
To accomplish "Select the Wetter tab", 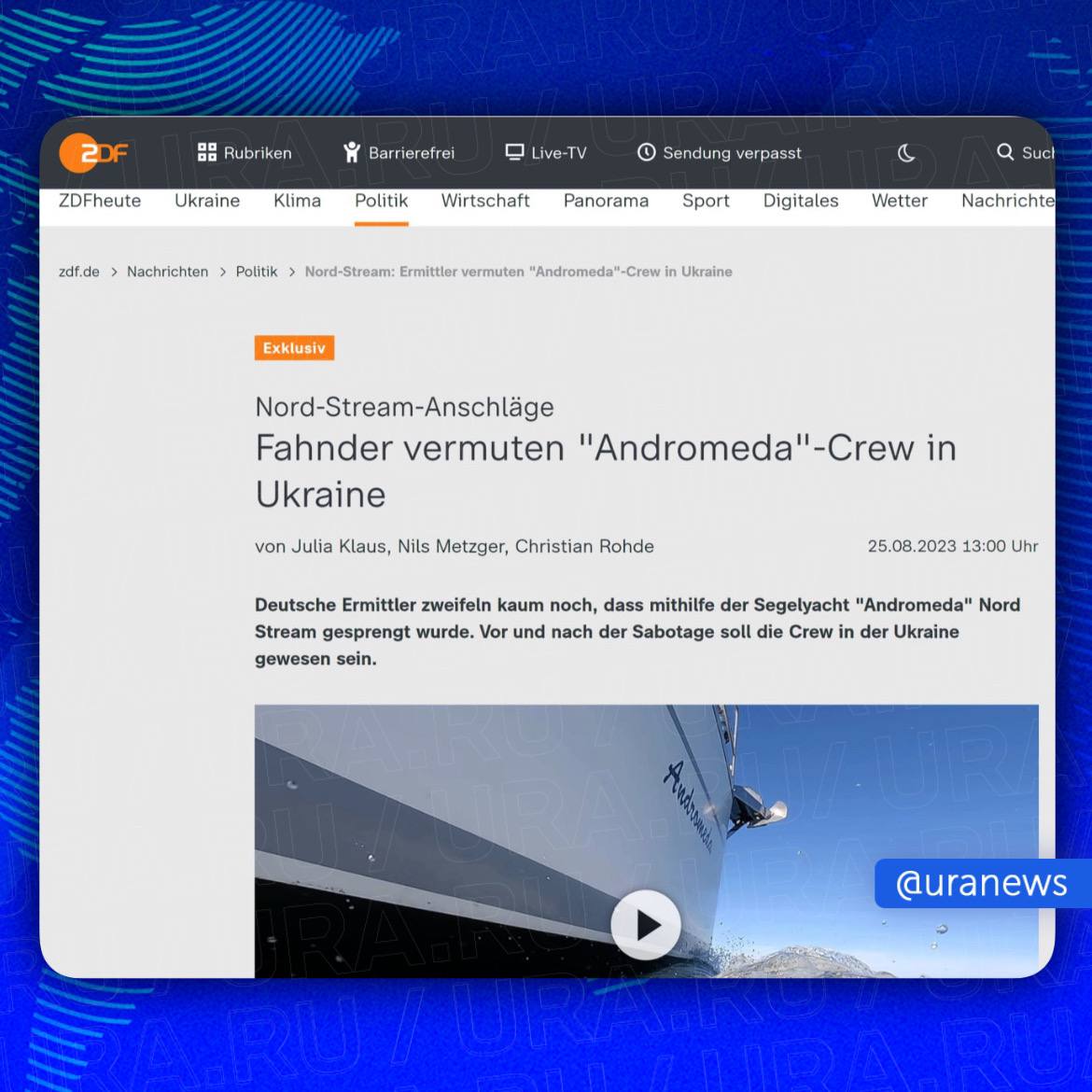I will tap(900, 202).
